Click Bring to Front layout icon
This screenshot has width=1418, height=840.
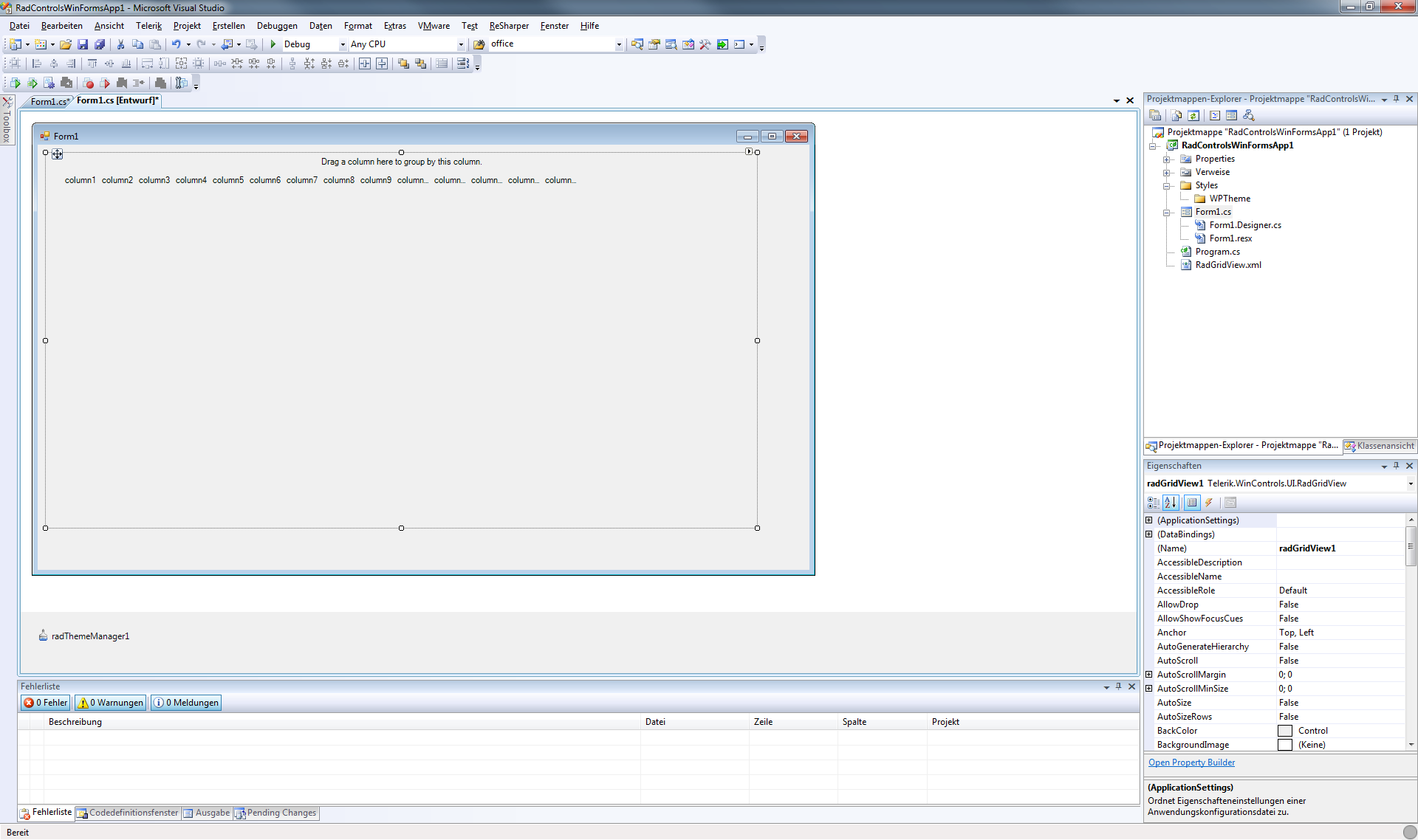(x=403, y=63)
